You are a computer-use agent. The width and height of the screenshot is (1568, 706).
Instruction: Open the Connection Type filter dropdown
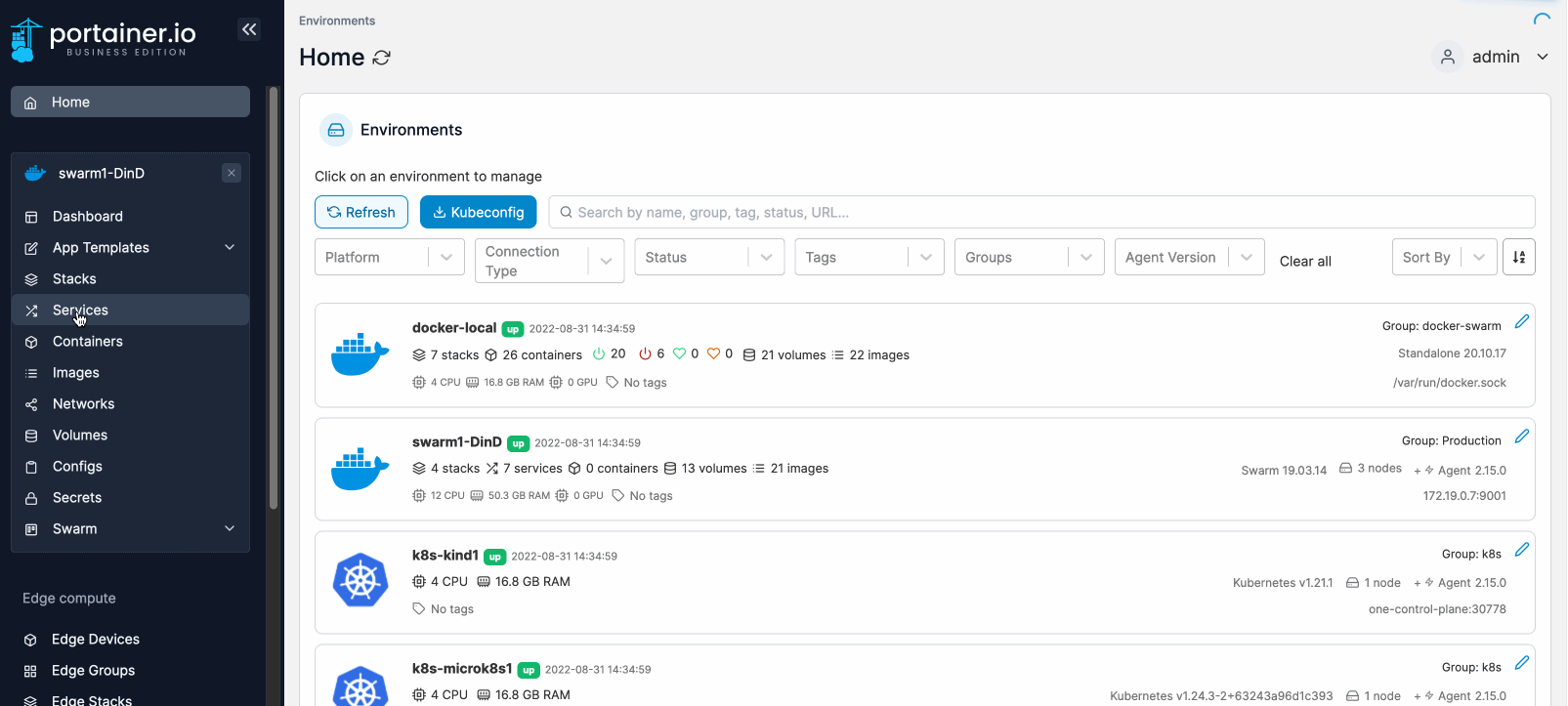coord(548,261)
